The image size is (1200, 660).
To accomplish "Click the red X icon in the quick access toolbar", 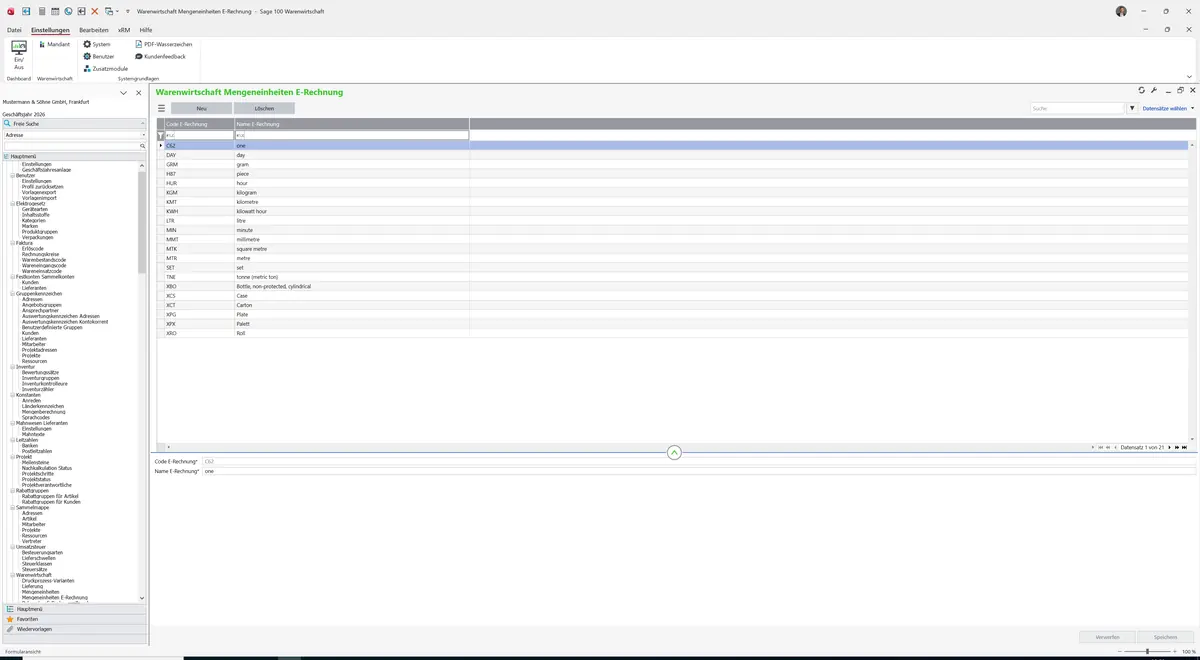I will coord(95,11).
